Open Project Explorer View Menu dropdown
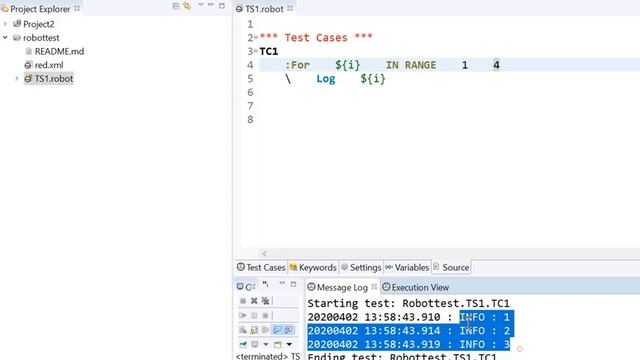 pos(200,5)
